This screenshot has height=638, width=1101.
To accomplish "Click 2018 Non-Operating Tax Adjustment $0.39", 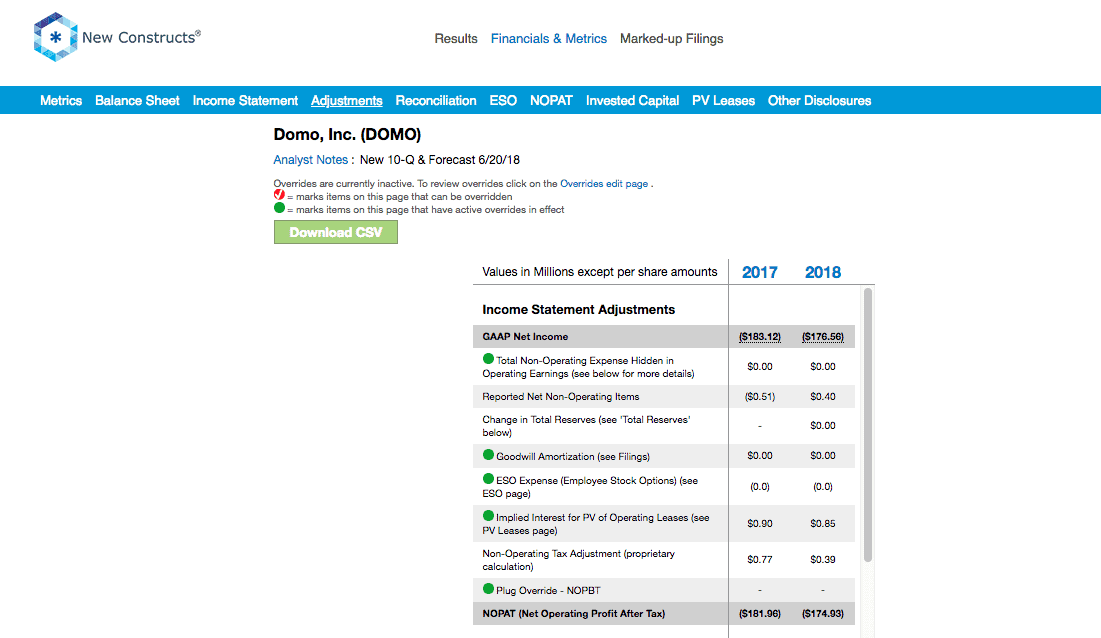I will coord(823,559).
